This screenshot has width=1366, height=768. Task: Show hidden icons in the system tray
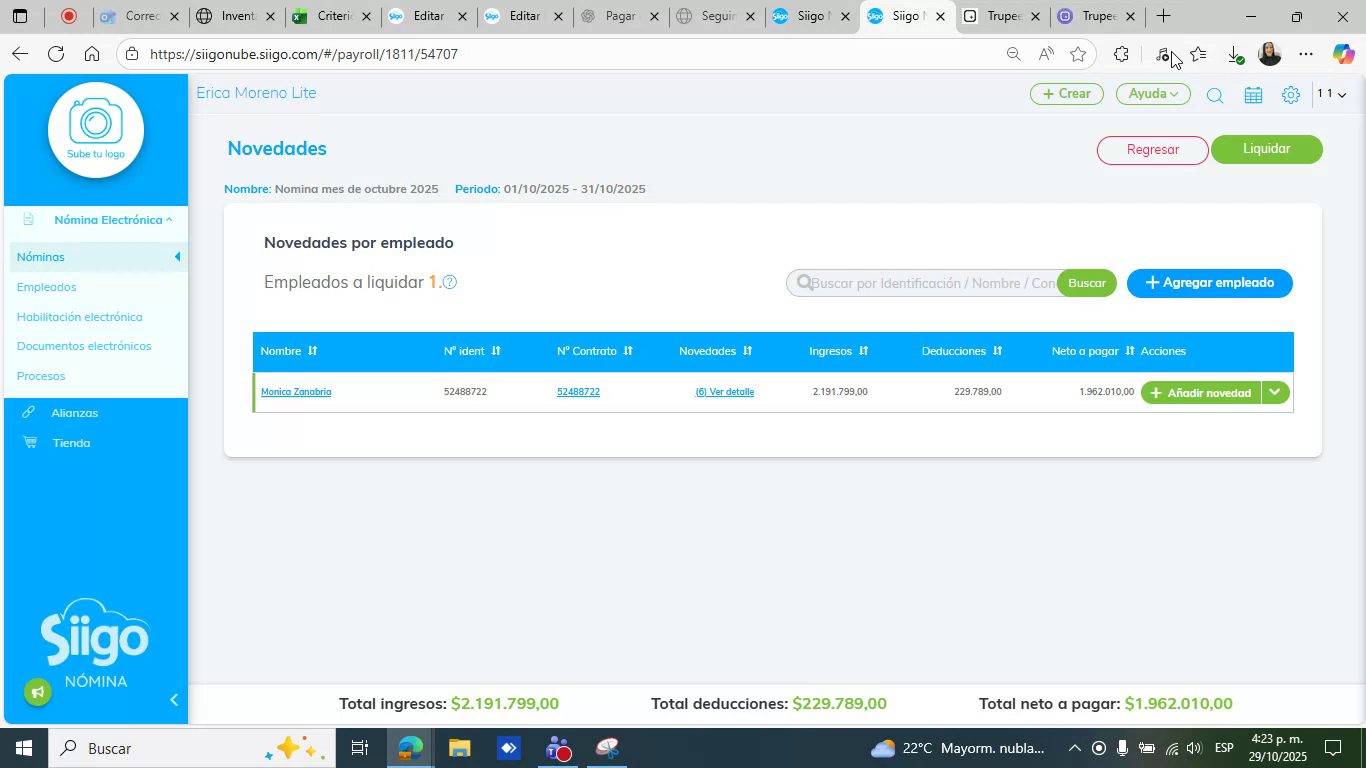(1074, 748)
